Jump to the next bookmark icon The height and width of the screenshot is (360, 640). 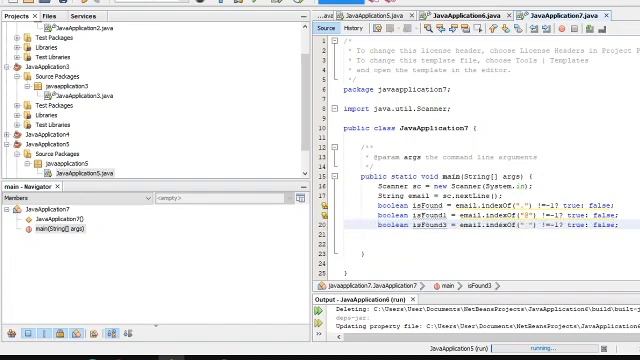pos(505,28)
